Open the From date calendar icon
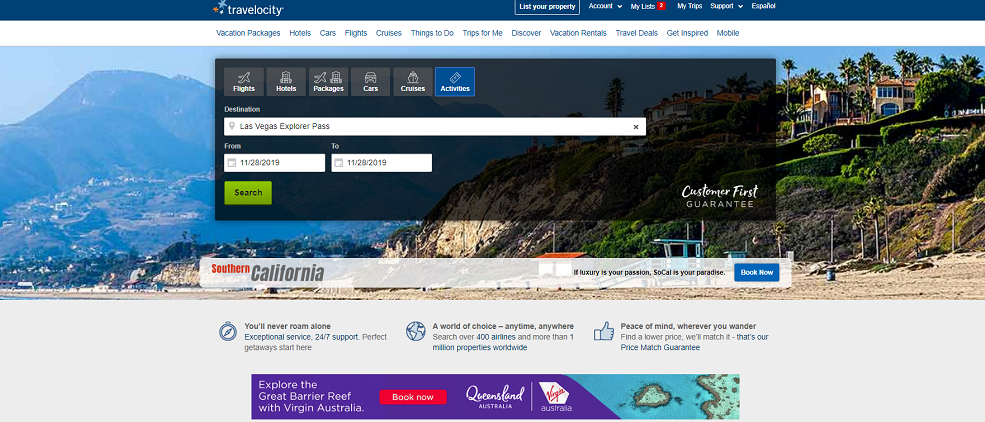This screenshot has width=985, height=422. tap(231, 163)
